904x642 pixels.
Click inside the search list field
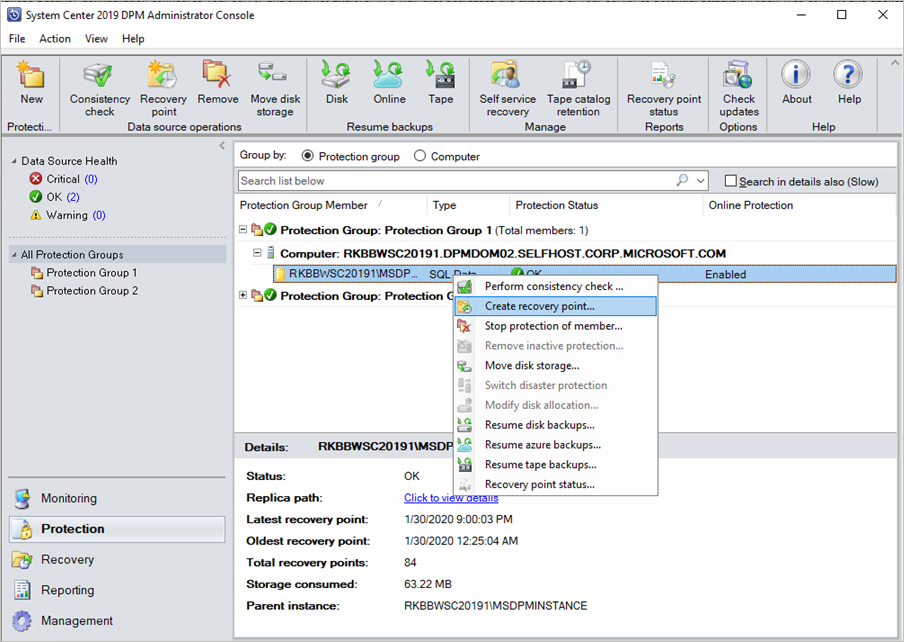(450, 180)
